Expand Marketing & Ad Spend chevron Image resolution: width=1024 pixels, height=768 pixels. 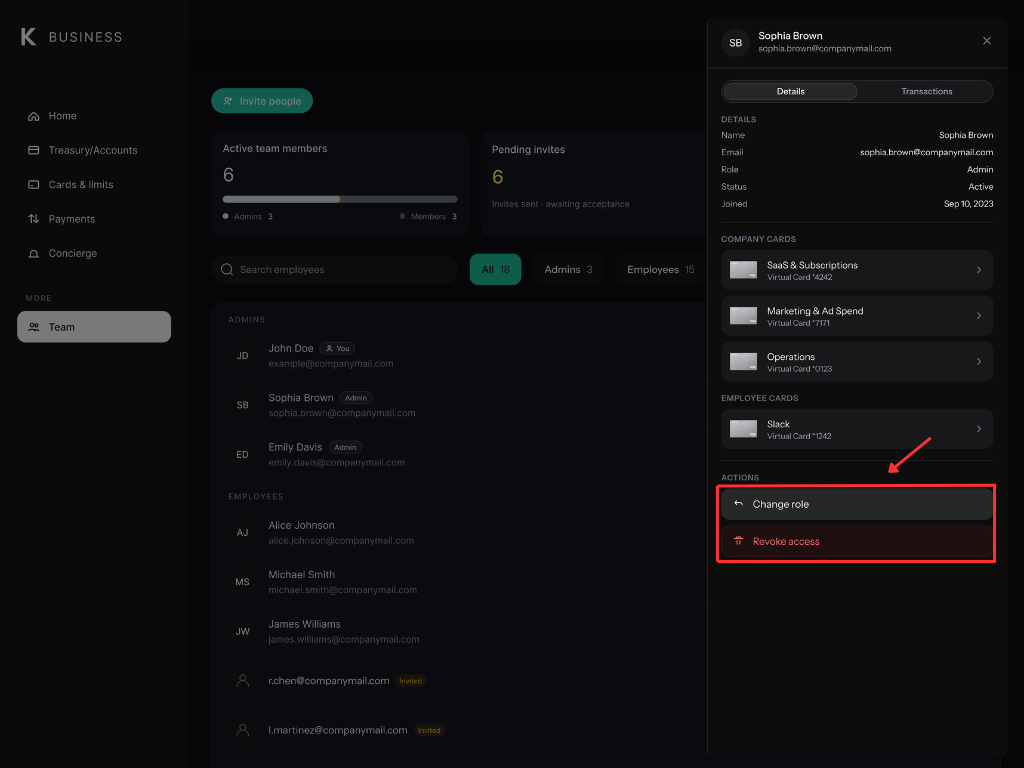978,316
